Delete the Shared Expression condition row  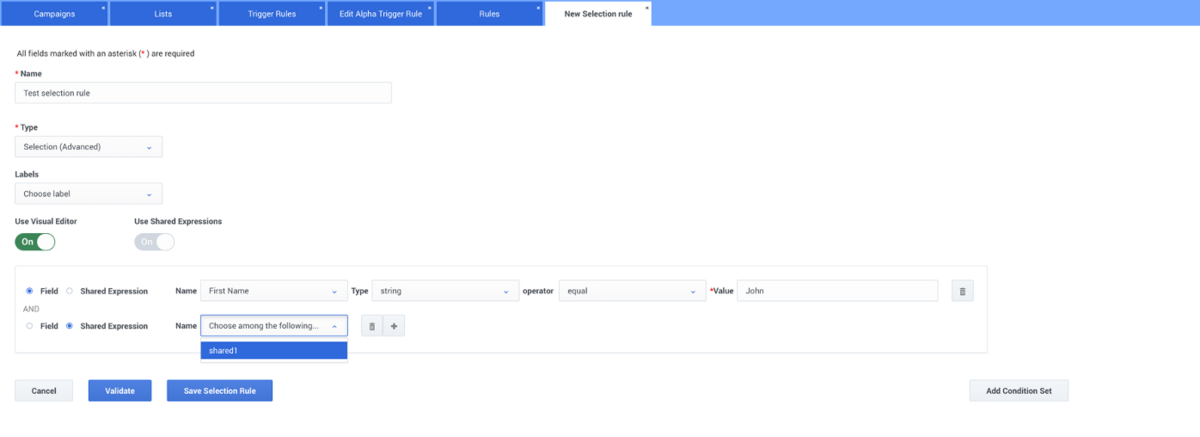click(x=371, y=326)
